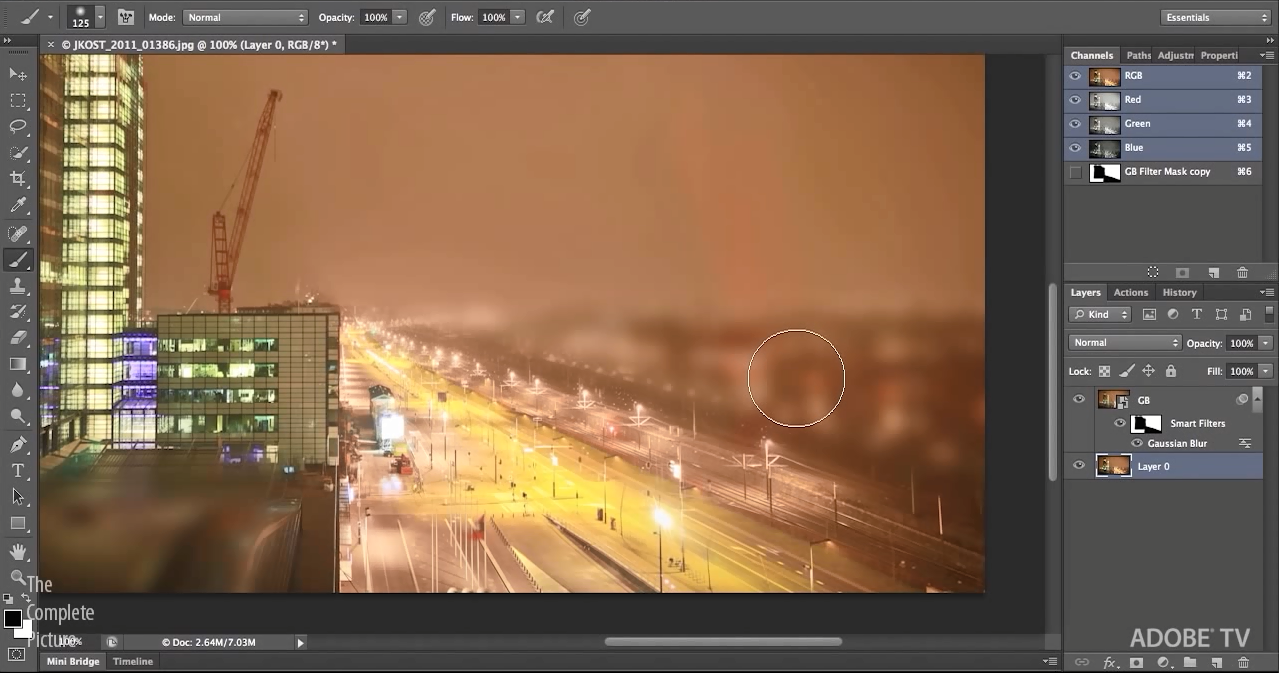Screen dimensions: 1279x673
Task: Toggle Gaussian Blur filter visibility
Action: 1137,443
